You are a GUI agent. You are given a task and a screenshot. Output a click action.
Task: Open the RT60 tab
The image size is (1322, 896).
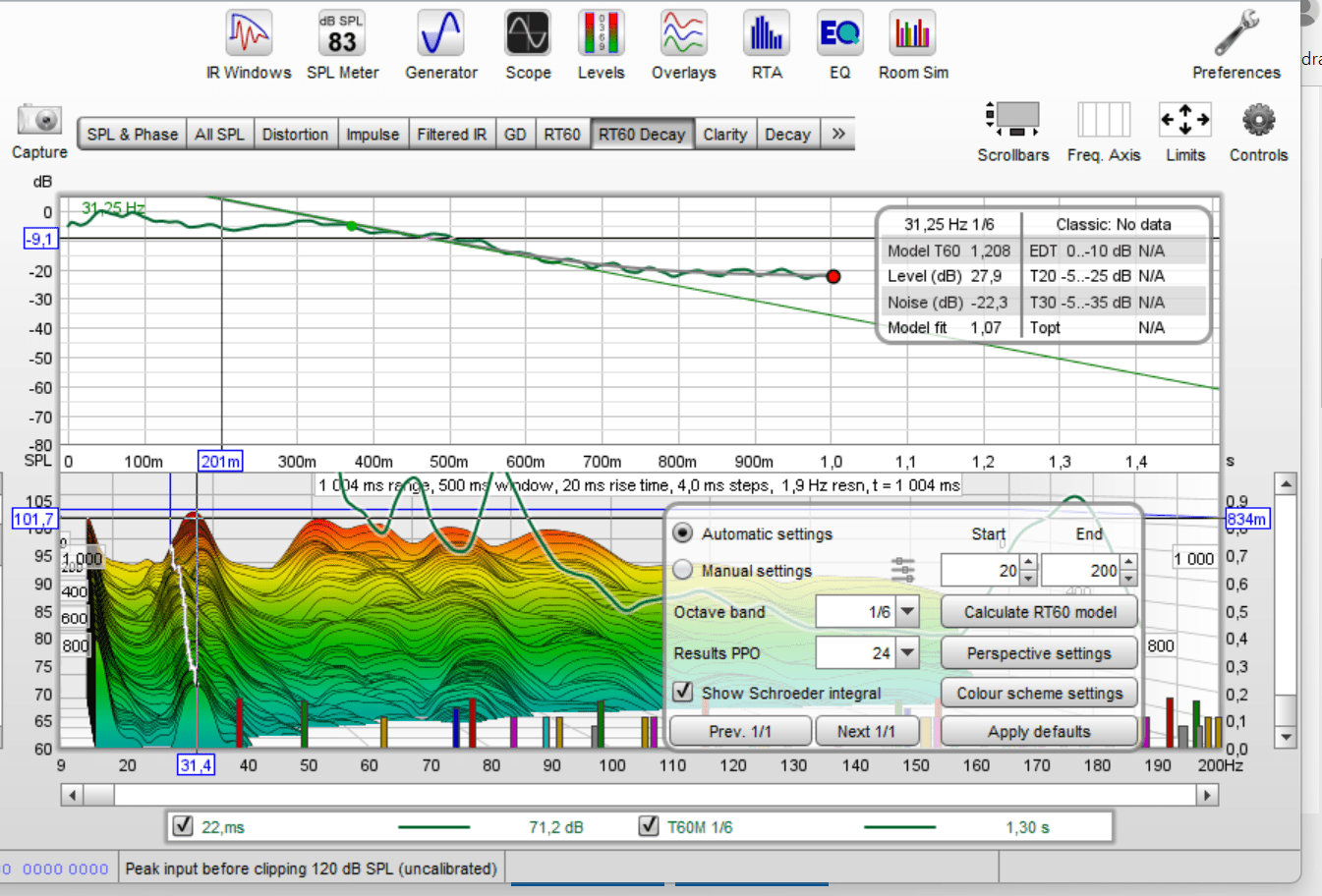click(562, 135)
